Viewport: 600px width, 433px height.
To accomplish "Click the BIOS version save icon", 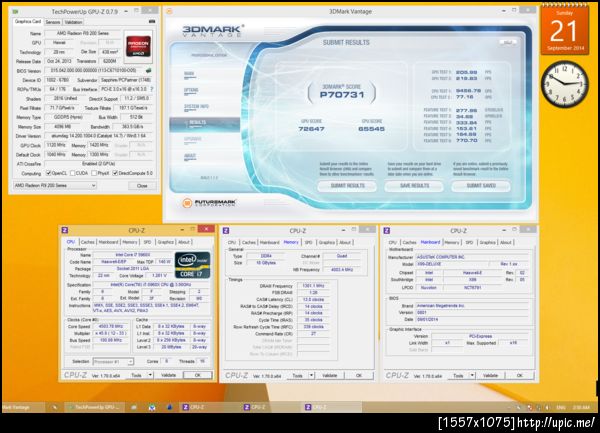I will tap(148, 70).
